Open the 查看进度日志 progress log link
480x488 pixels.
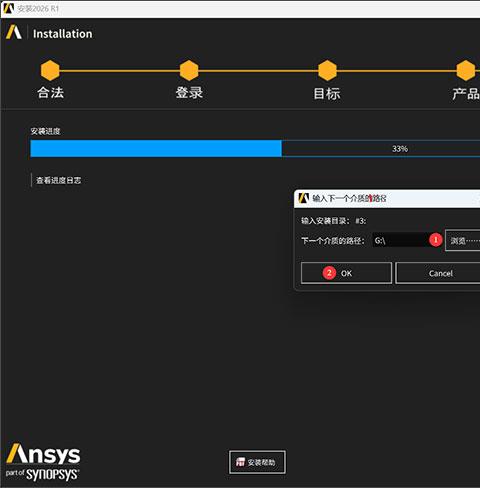[58, 181]
